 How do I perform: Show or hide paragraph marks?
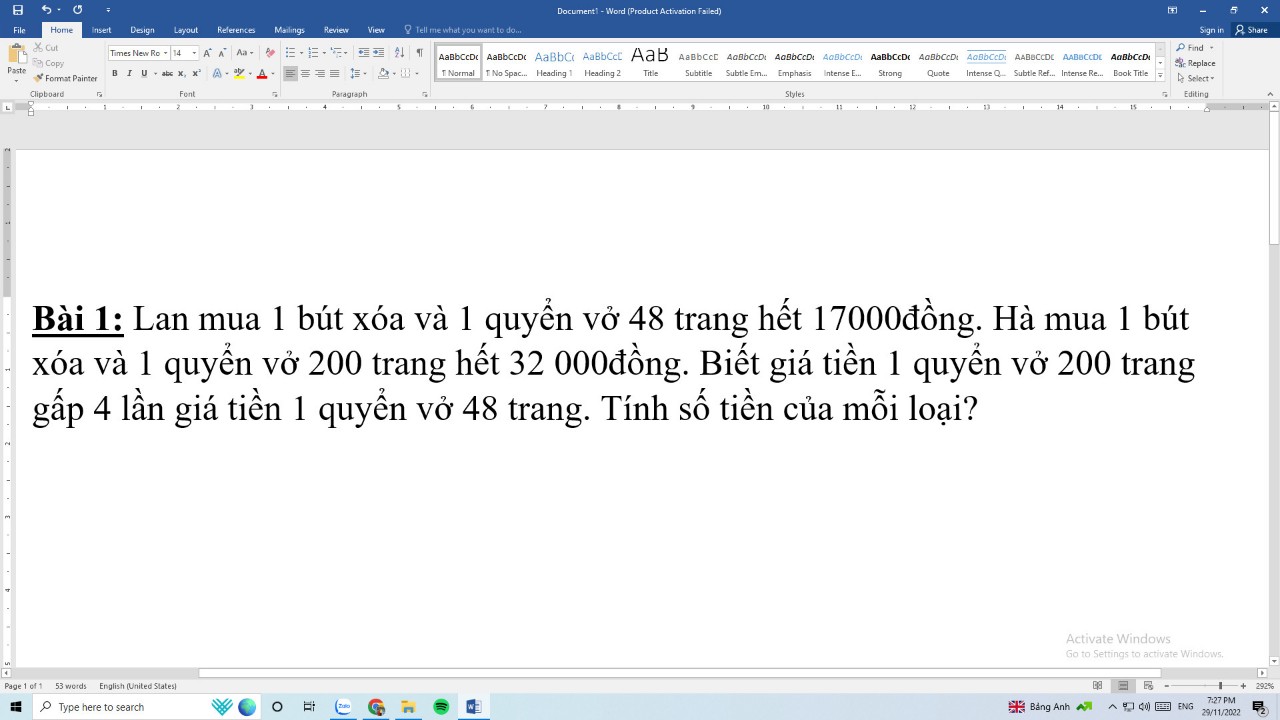(419, 53)
